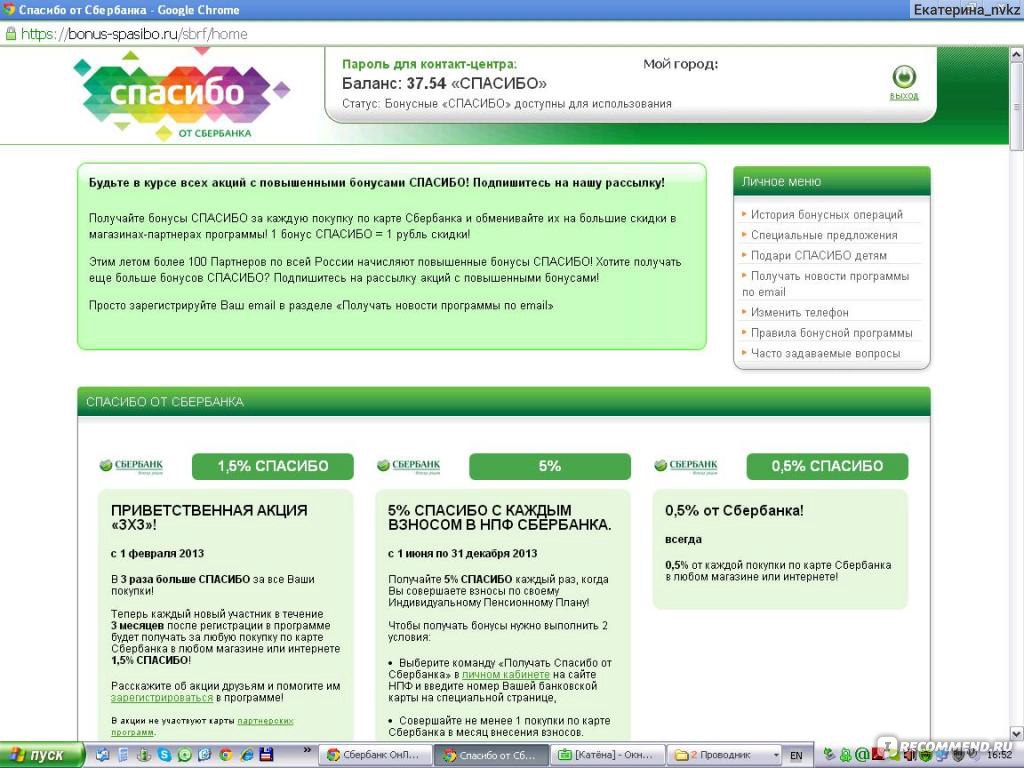Screen dimensions: 1024x768
Task: Open the Проводник taskbar group dropdown arrow
Action: click(775, 756)
